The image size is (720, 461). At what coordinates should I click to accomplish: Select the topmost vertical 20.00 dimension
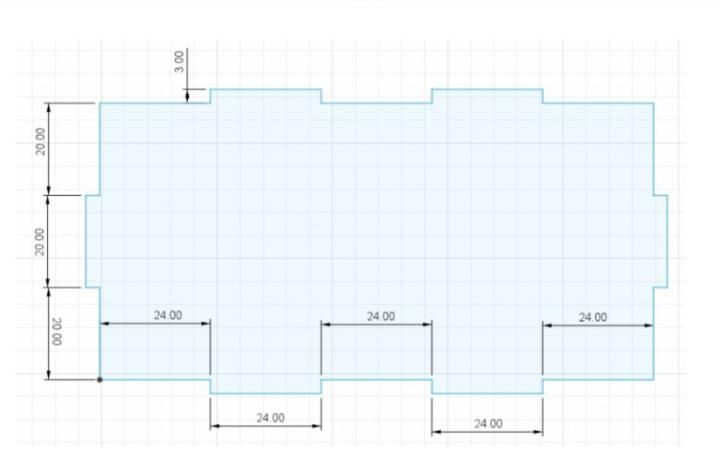[x=41, y=141]
